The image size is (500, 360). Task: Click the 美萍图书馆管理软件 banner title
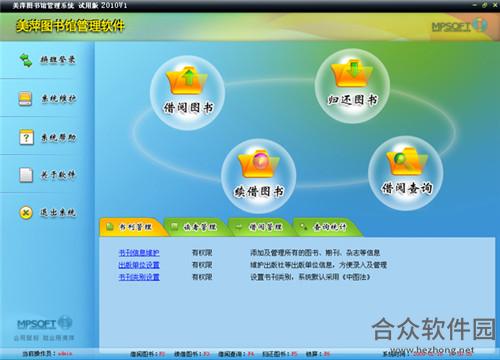click(70, 26)
